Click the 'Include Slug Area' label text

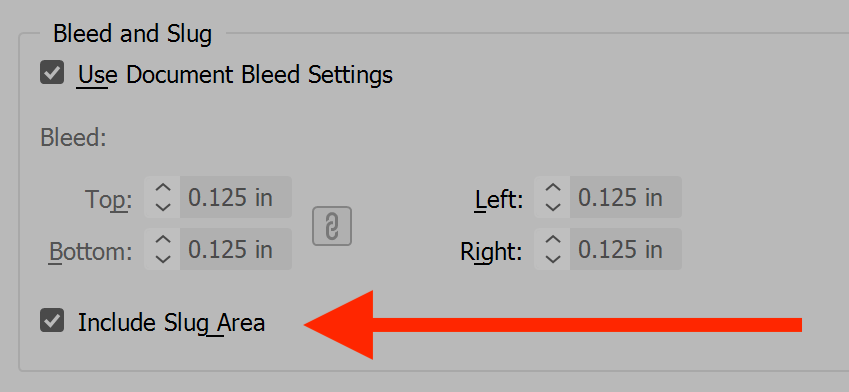coord(172,323)
